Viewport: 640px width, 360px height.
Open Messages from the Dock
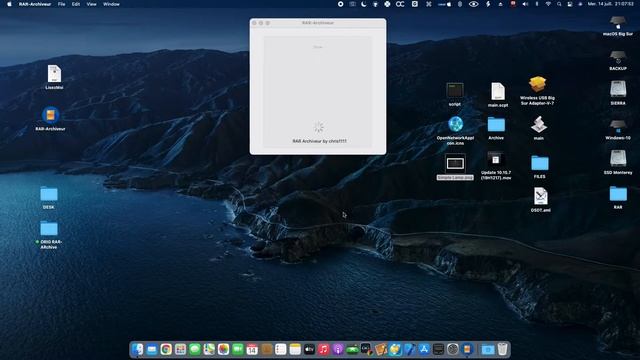pyautogui.click(x=195, y=349)
